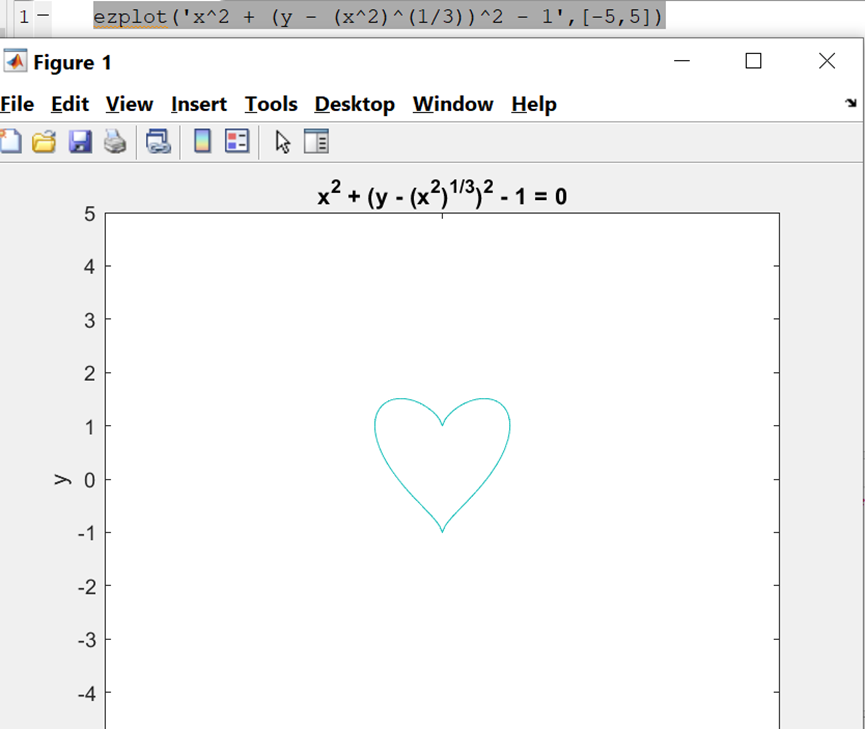
Task: Click the y-axis tick label 1
Action: 89,428
